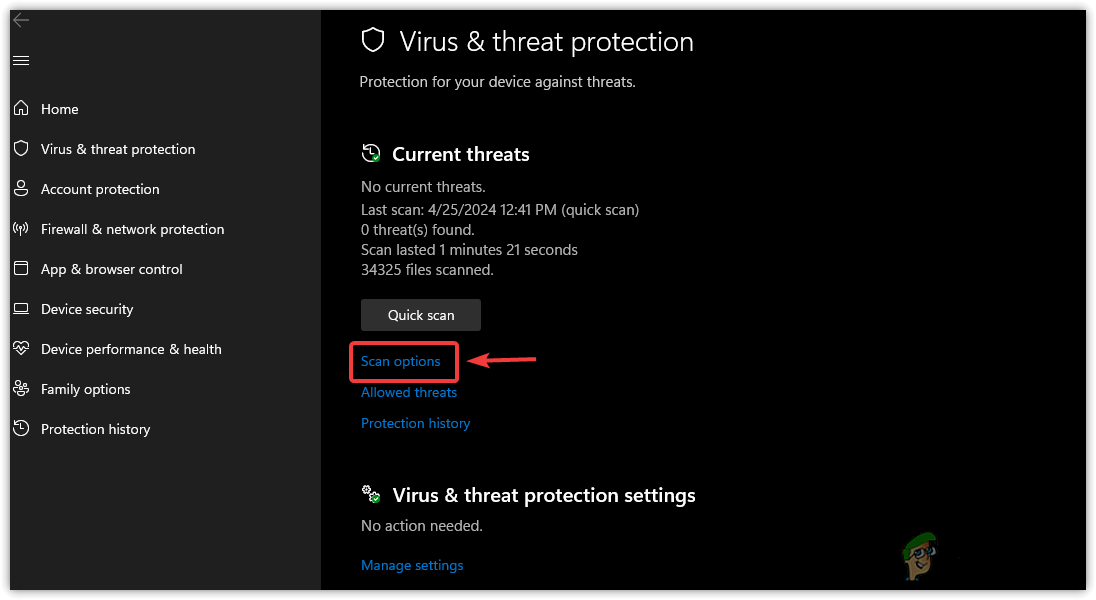Click the Home house icon
Viewport: 1096px width, 600px height.
coord(21,108)
